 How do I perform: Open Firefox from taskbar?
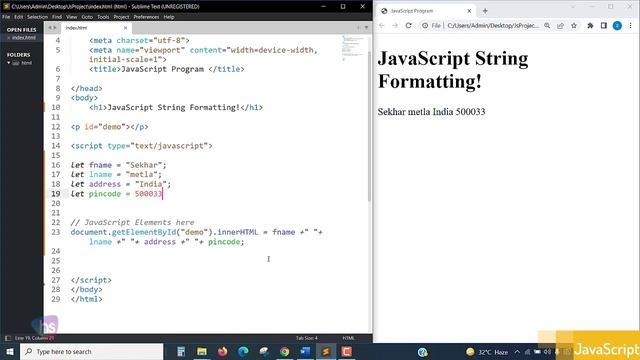coord(222,351)
